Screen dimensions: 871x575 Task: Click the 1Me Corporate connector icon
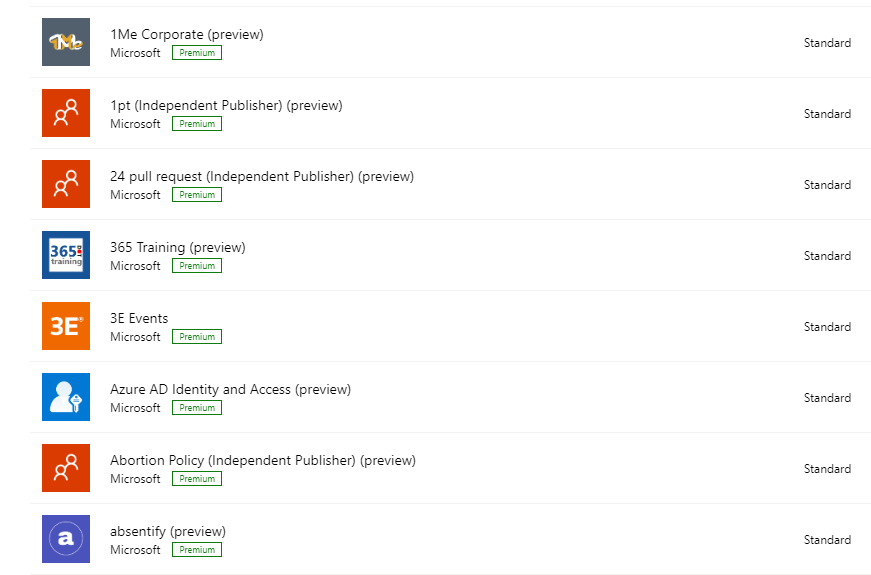click(x=66, y=42)
